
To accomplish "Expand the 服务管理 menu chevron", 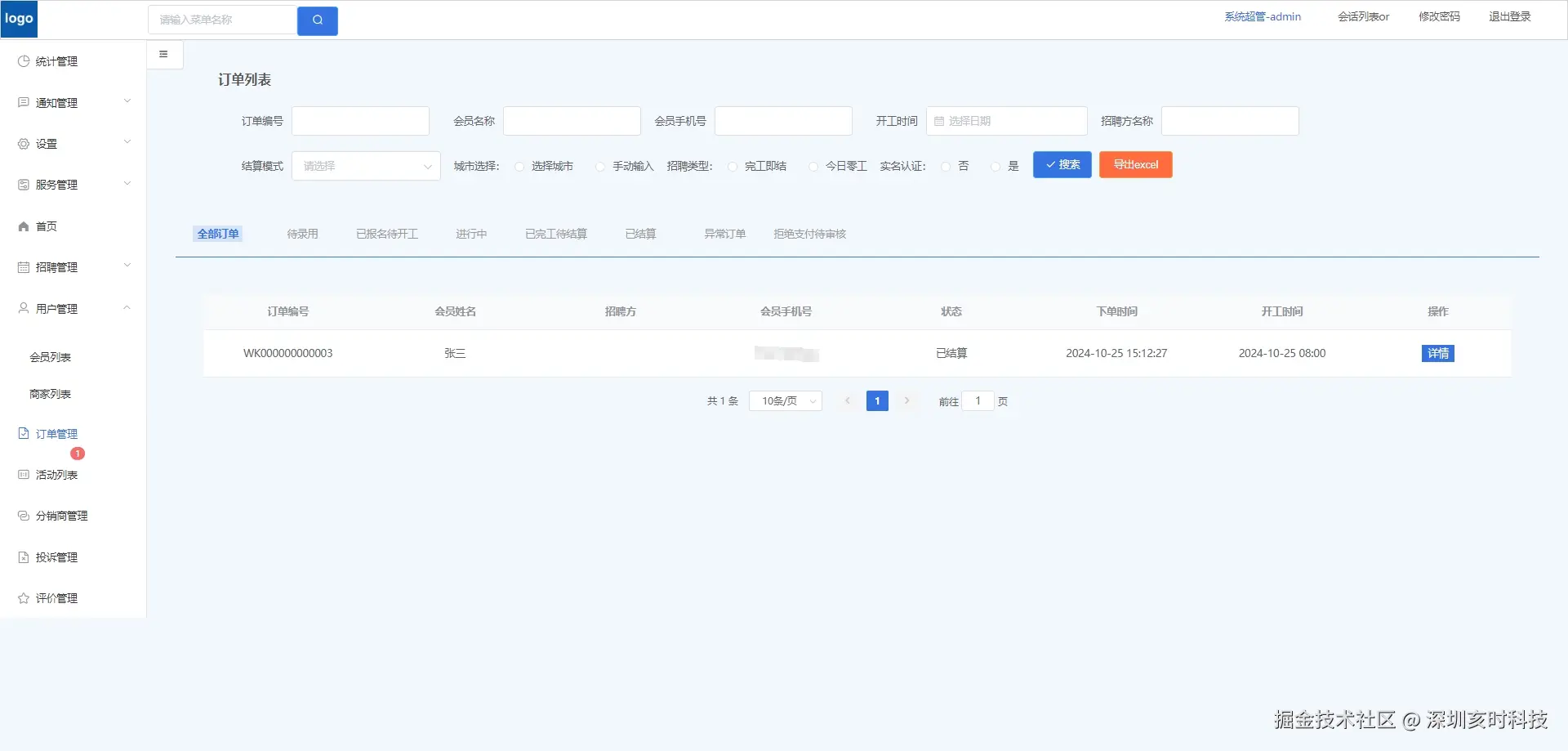I will coord(127,184).
